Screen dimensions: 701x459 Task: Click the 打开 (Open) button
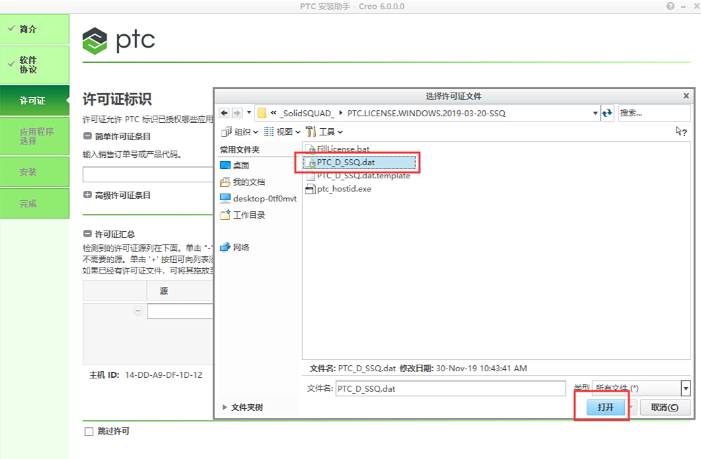[603, 407]
